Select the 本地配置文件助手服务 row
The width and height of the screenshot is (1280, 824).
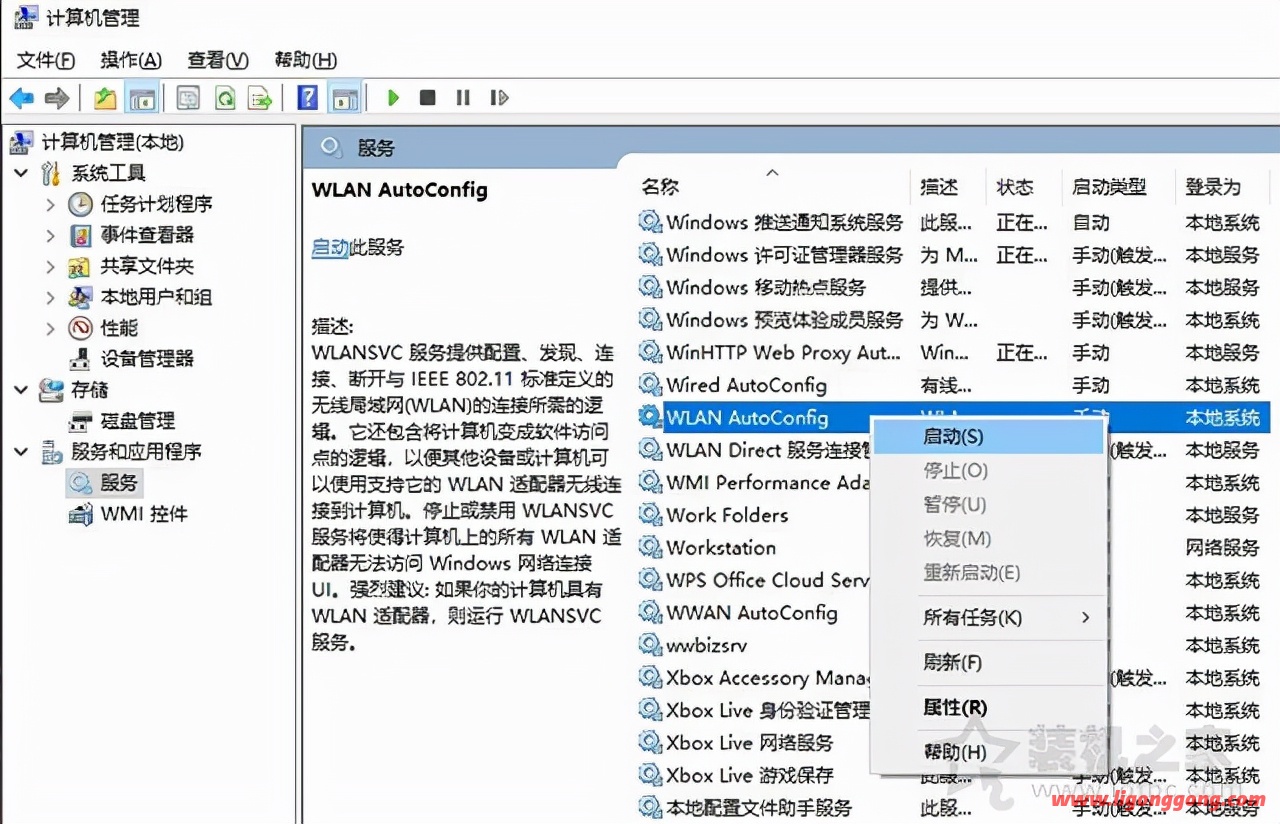[x=953, y=808]
